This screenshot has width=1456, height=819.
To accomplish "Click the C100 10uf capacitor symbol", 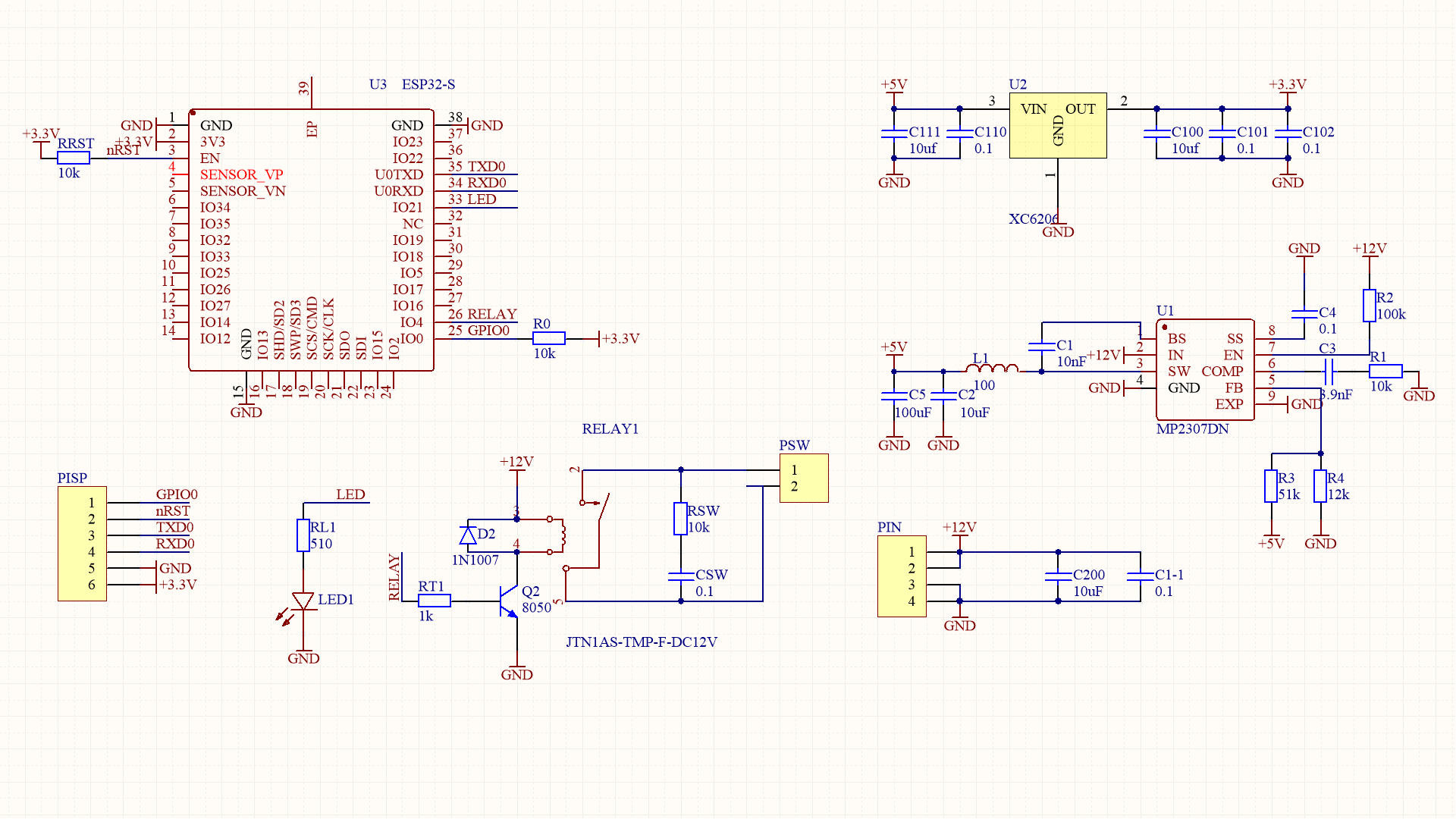I will [1156, 133].
